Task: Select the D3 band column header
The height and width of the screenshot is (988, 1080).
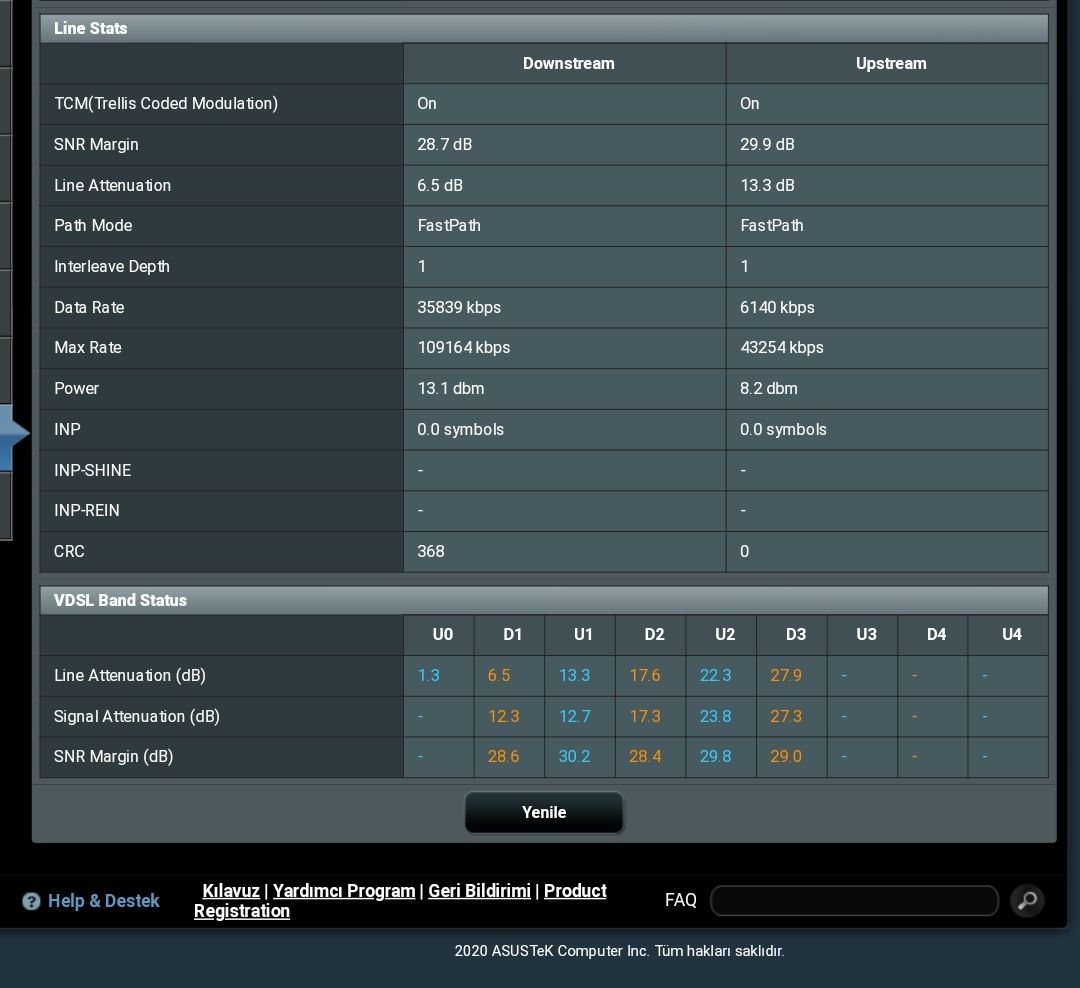Action: coord(796,635)
